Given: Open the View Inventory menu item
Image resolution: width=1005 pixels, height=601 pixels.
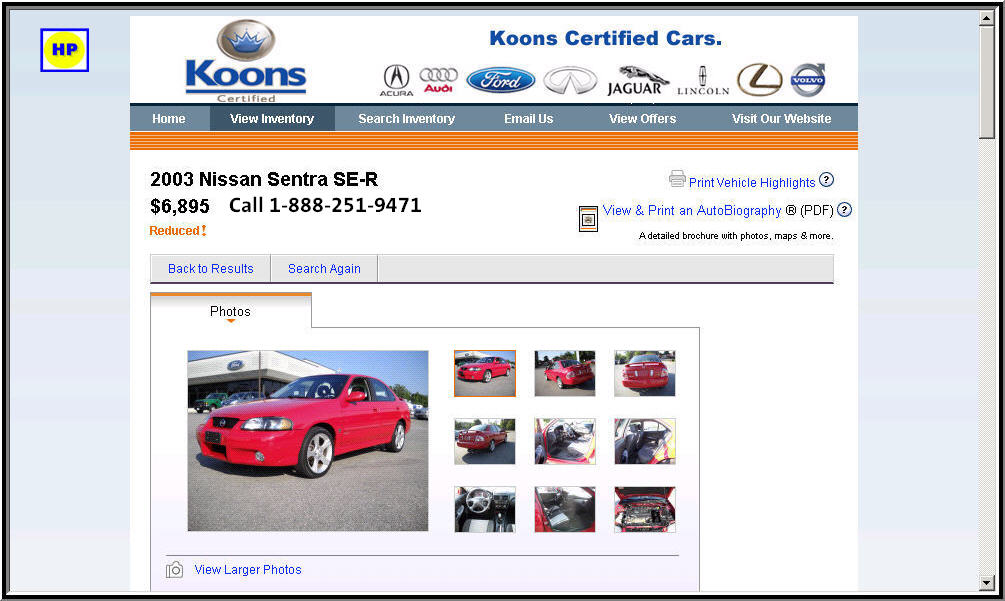Looking at the screenshot, I should (x=272, y=119).
